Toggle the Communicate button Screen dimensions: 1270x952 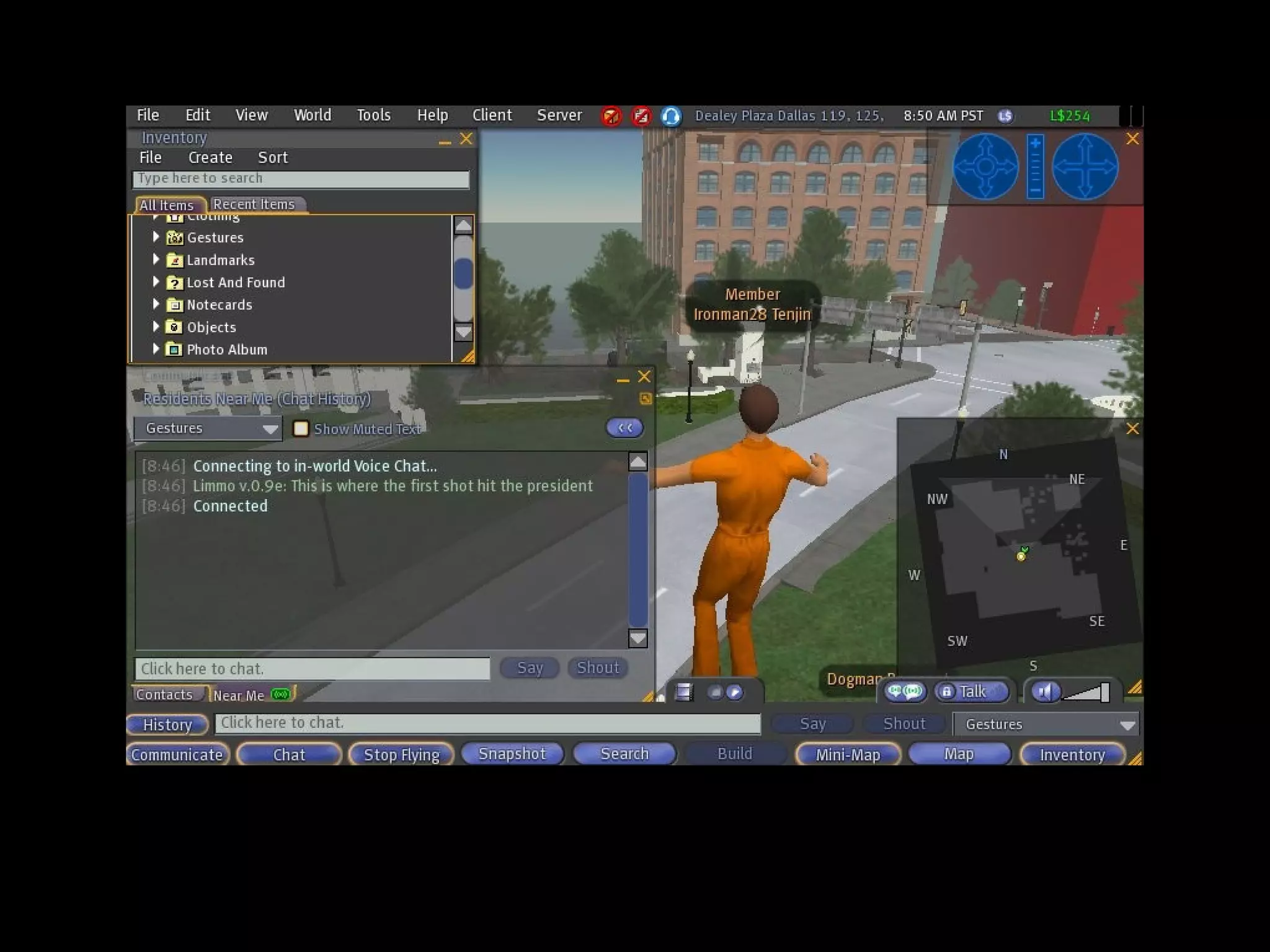click(177, 754)
